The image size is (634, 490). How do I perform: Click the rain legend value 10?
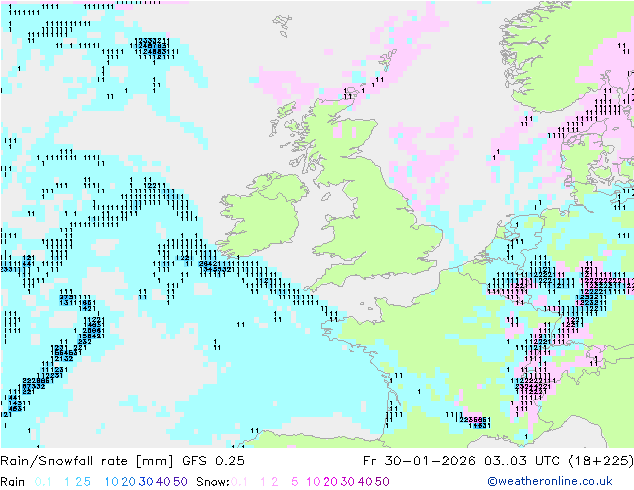coord(112,482)
